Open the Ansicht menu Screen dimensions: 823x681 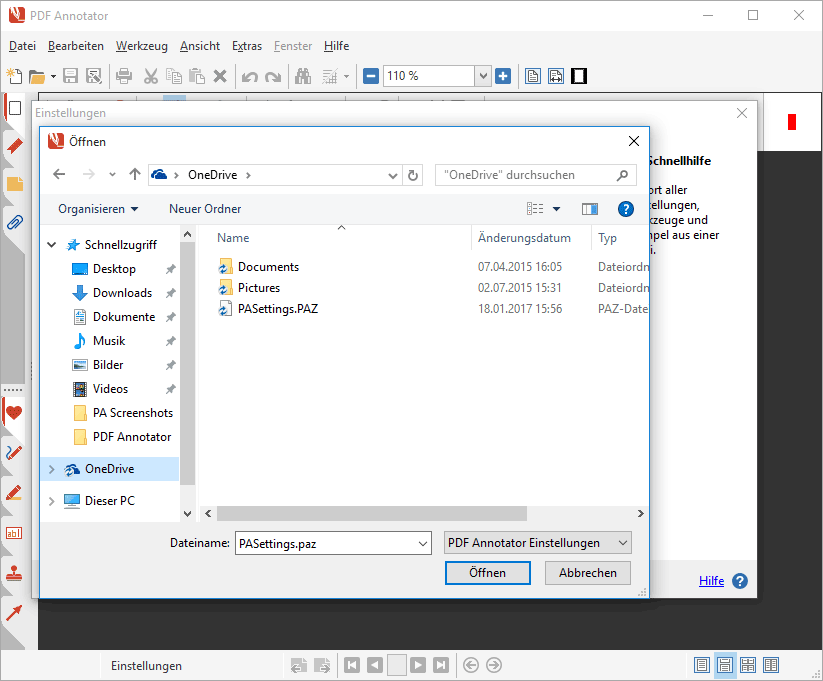click(x=200, y=46)
